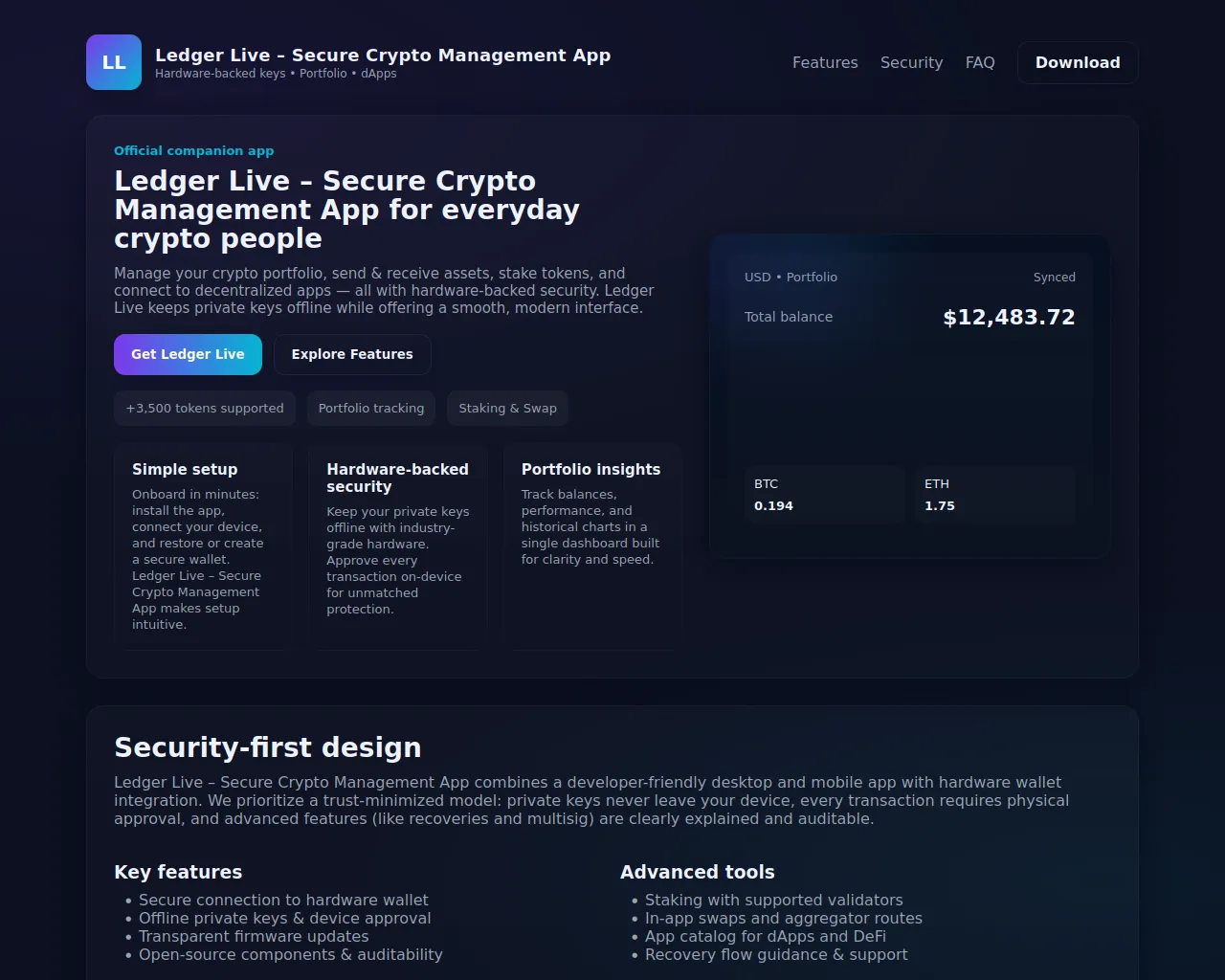This screenshot has width=1225, height=980.
Task: Click 'Offline private keys & device approval' item
Action: 285,918
